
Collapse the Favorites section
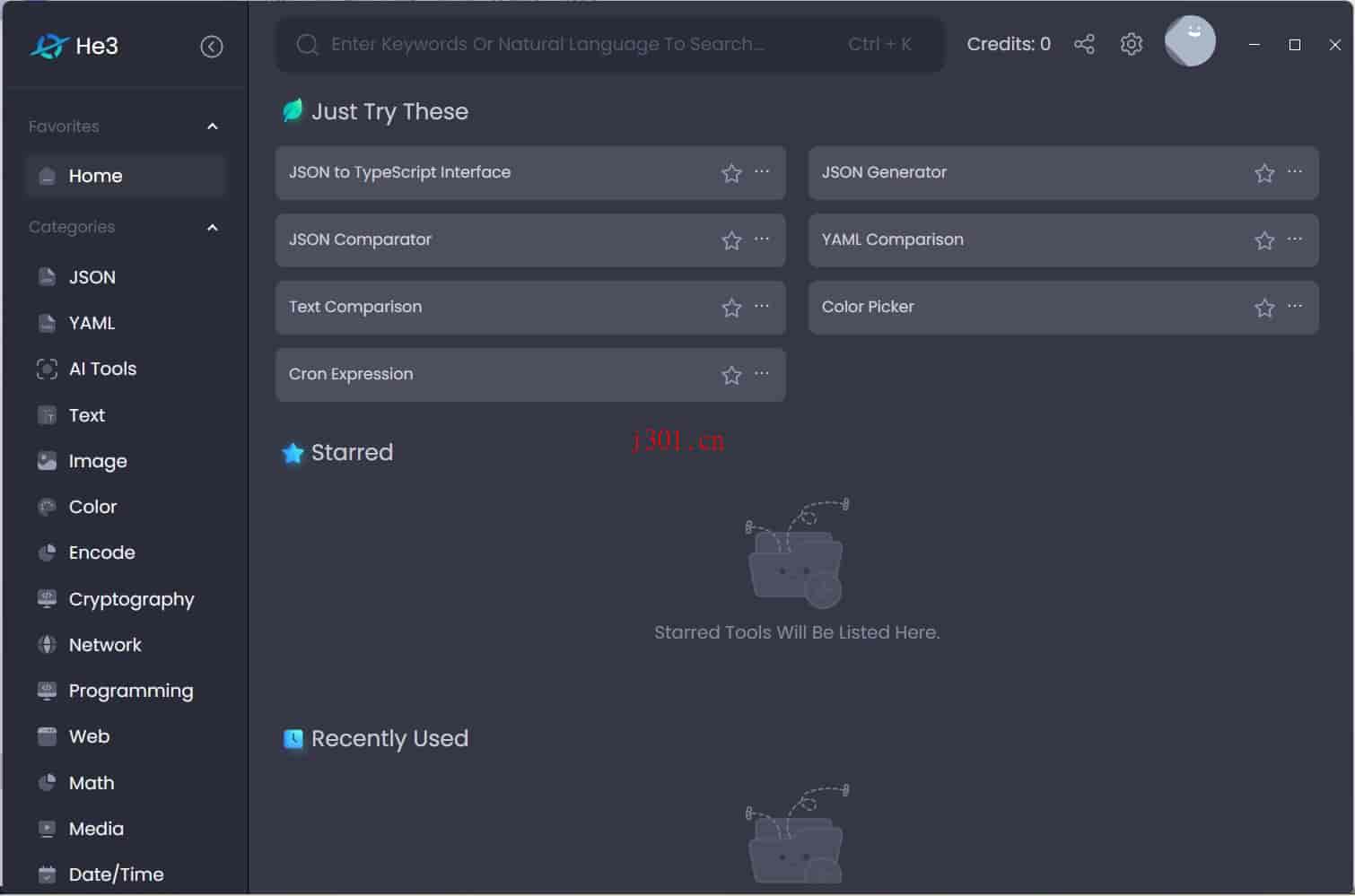(x=213, y=126)
